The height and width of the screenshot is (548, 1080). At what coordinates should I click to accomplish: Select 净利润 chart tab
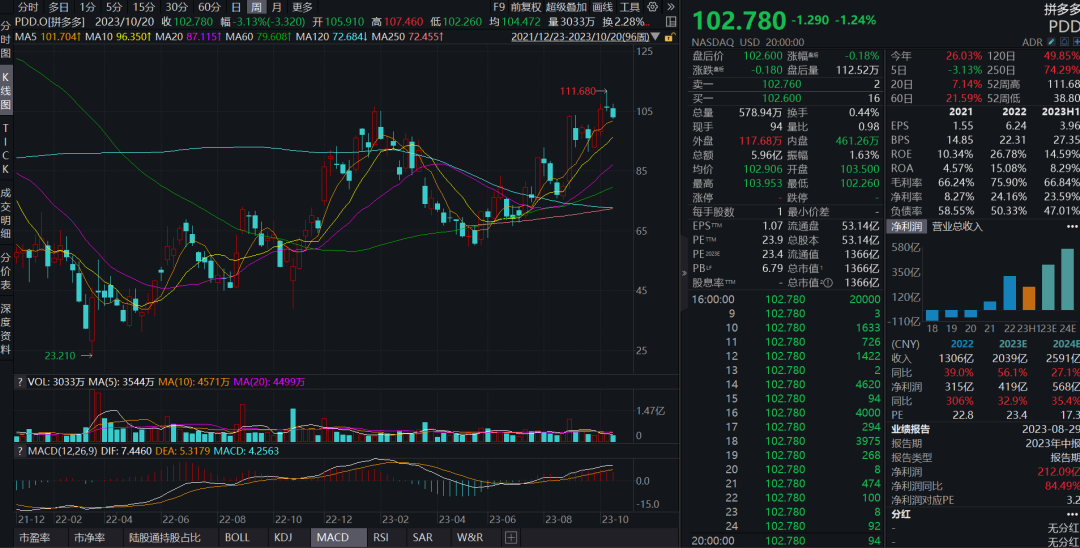[x=907, y=226]
